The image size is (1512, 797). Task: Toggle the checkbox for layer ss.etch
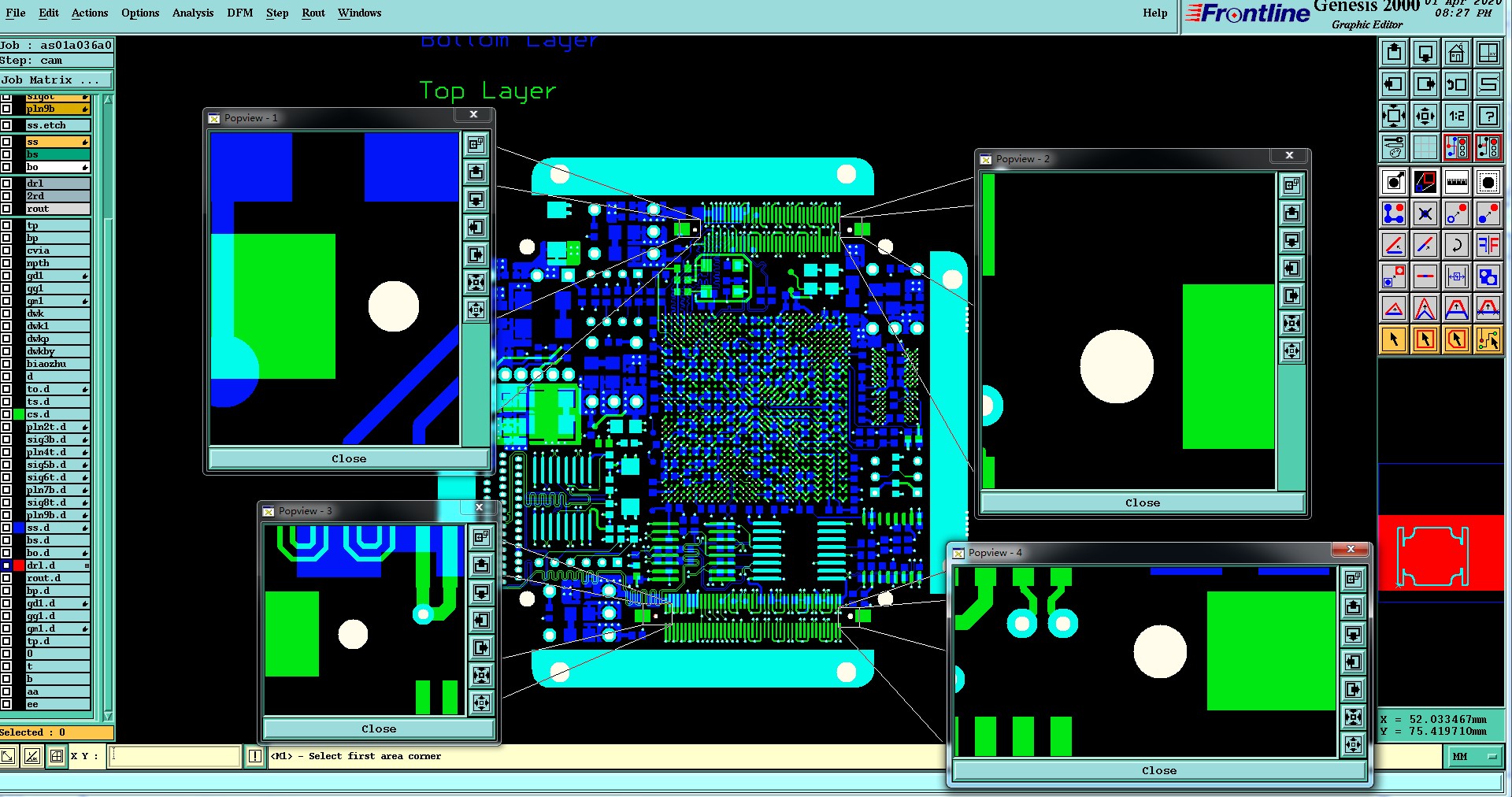(x=6, y=125)
